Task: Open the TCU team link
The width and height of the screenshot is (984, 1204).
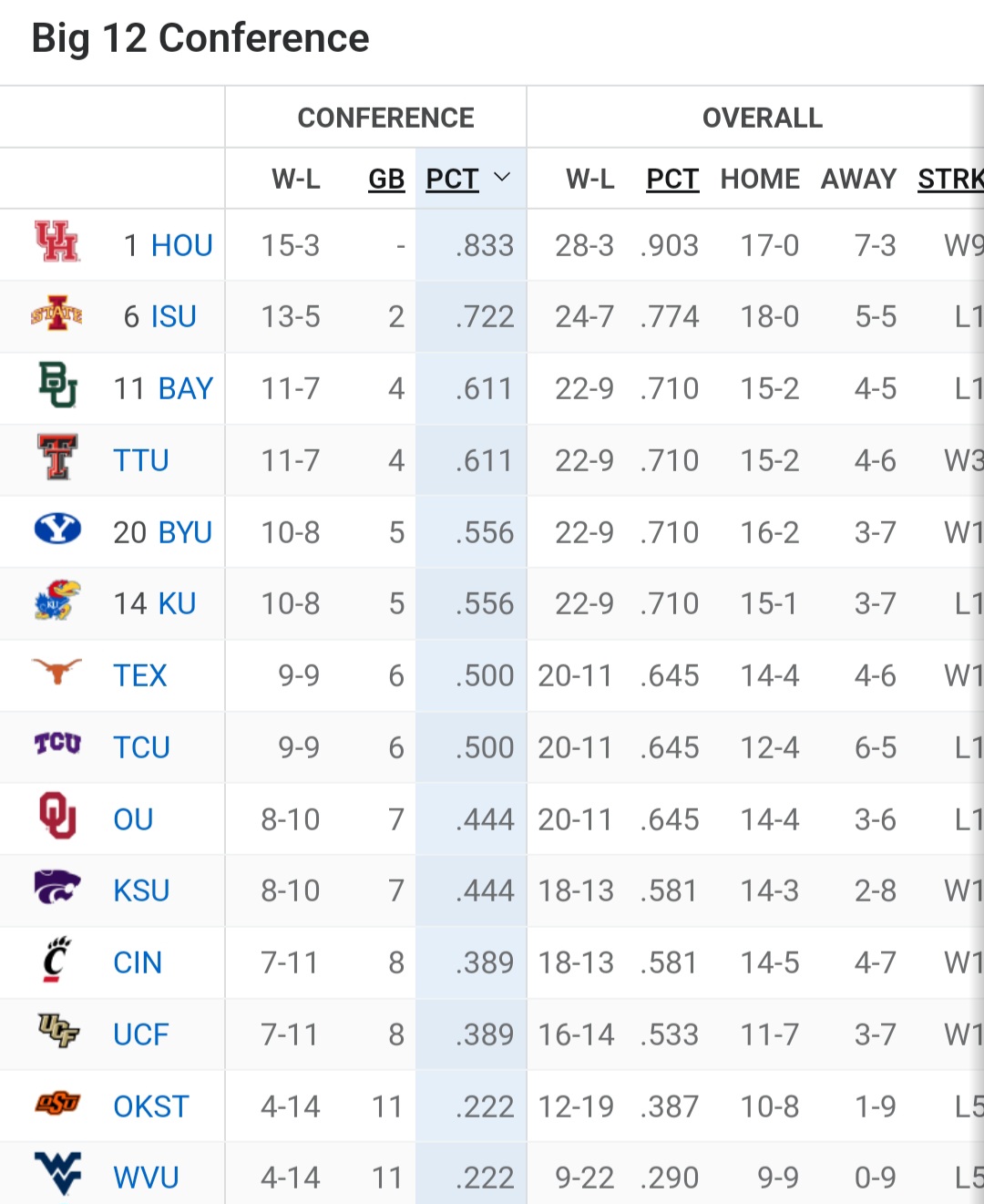Action: [x=141, y=747]
